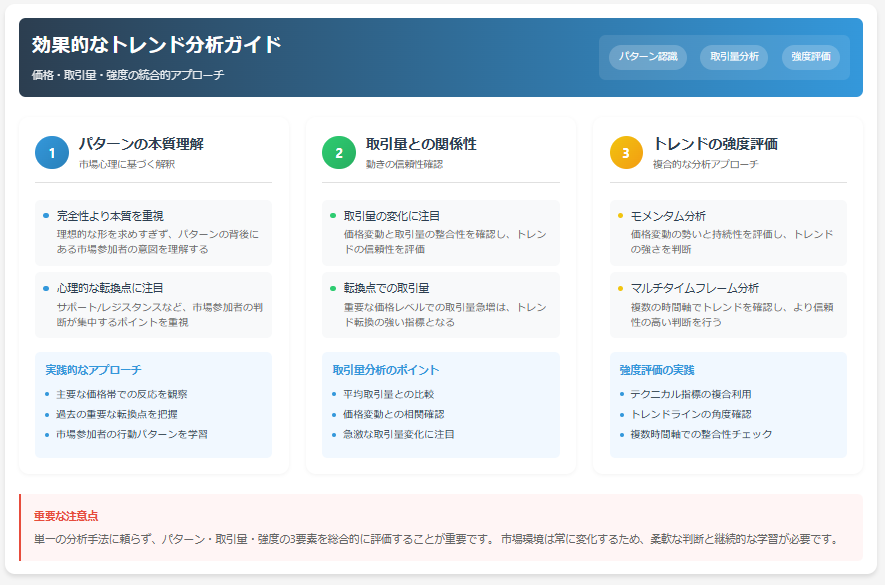Click the 取引量分析 tag in header
This screenshot has height=585, width=885.
(734, 57)
